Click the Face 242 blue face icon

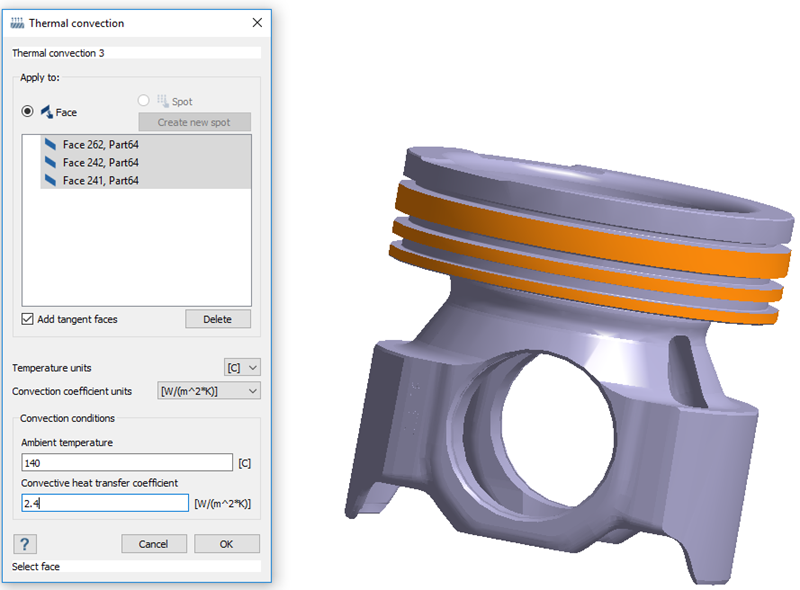(50, 162)
